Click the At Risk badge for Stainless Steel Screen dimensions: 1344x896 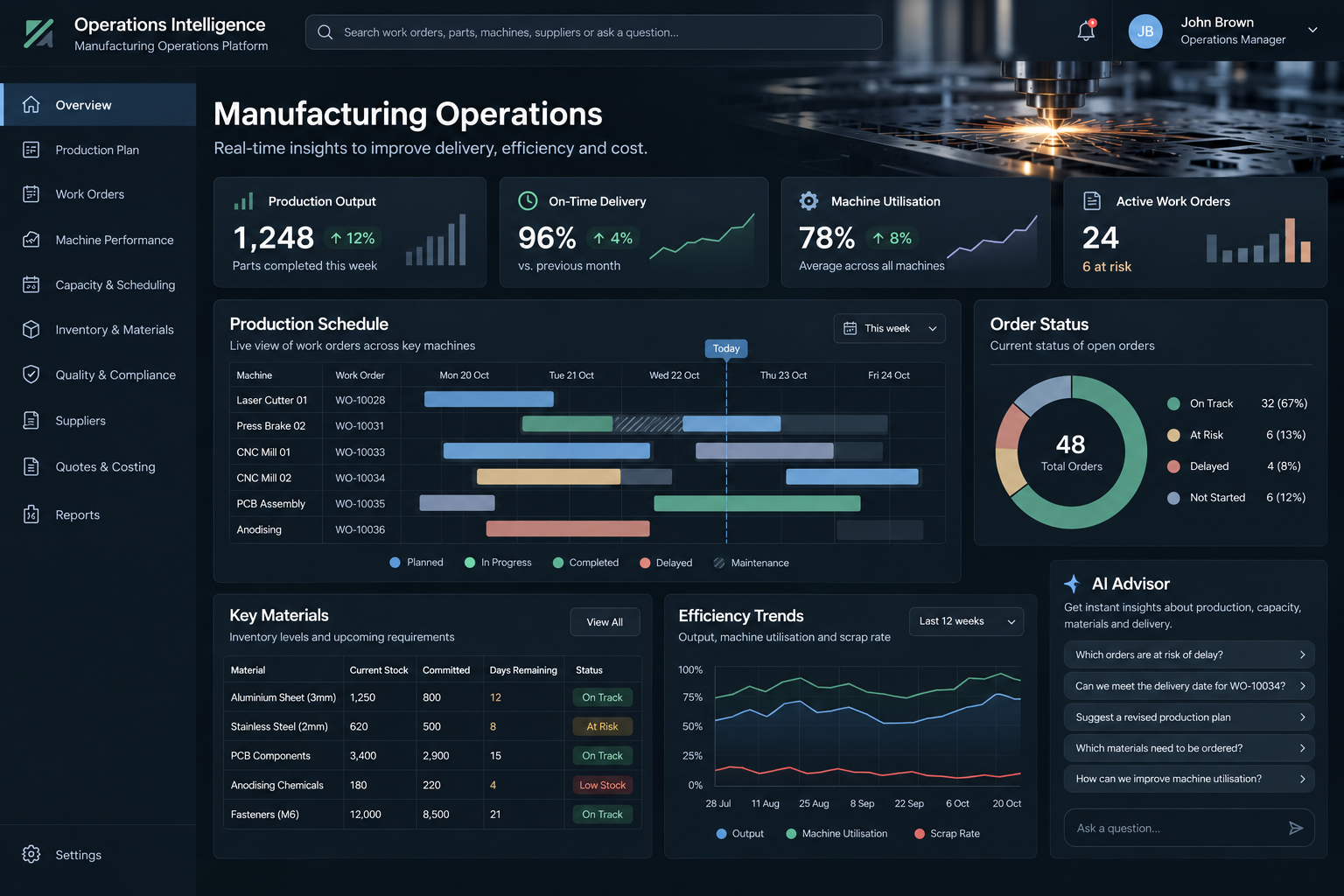[x=602, y=726]
